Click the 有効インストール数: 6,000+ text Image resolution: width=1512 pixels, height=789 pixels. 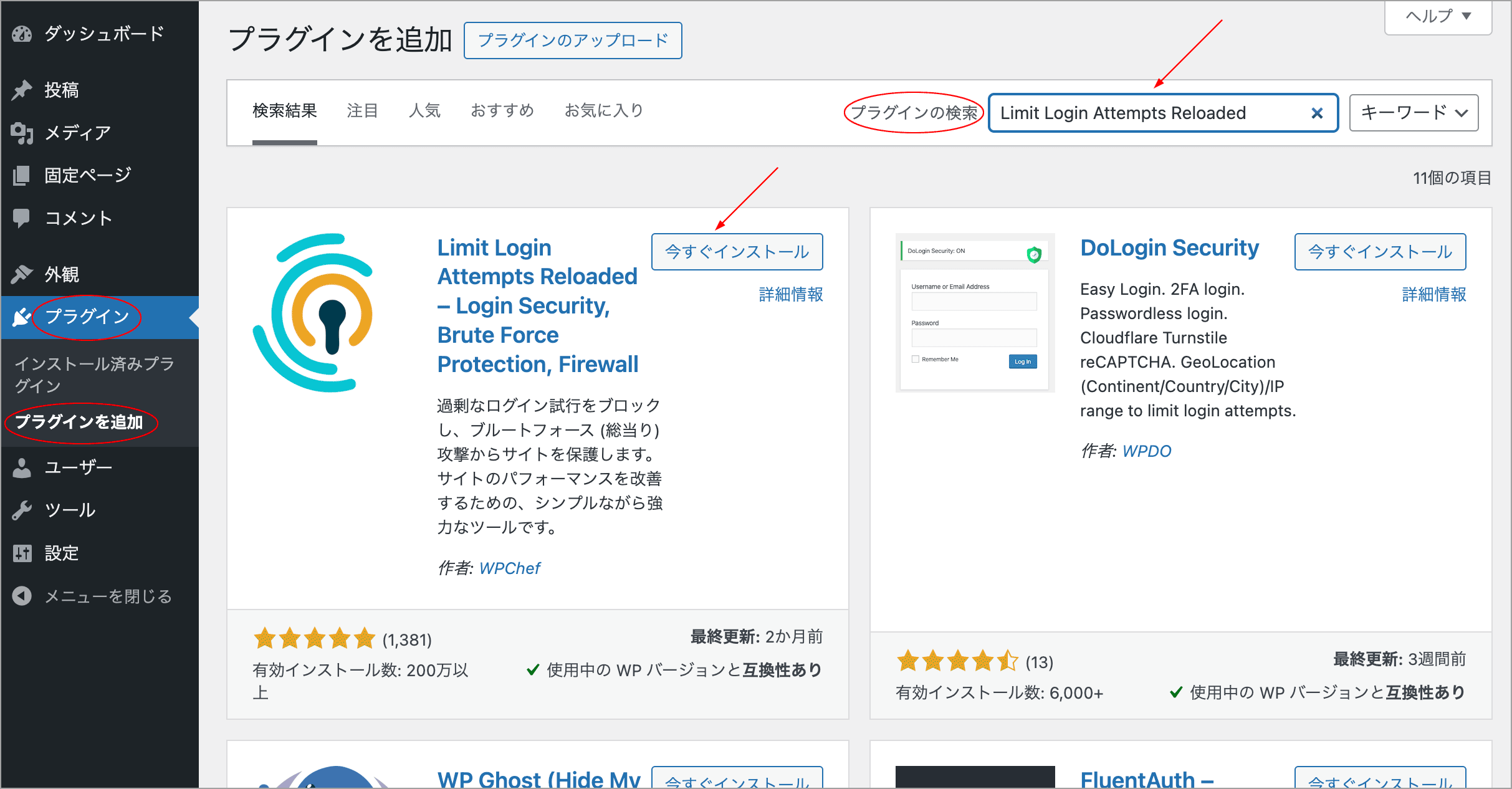pos(1000,693)
